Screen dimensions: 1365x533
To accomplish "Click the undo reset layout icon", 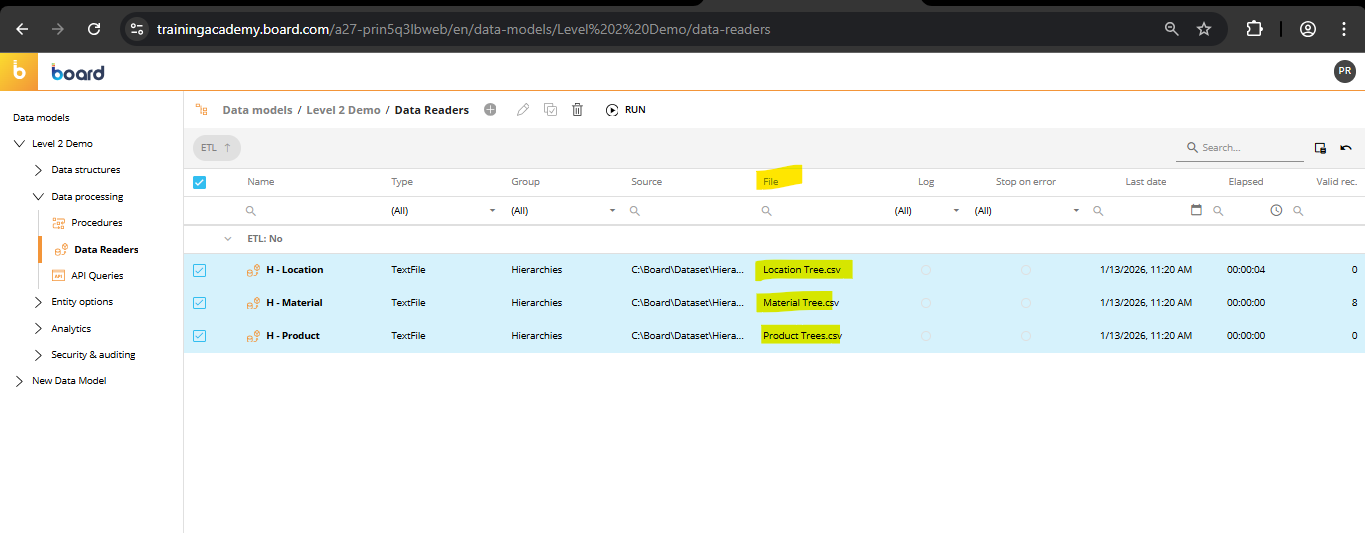I will coord(1346,148).
